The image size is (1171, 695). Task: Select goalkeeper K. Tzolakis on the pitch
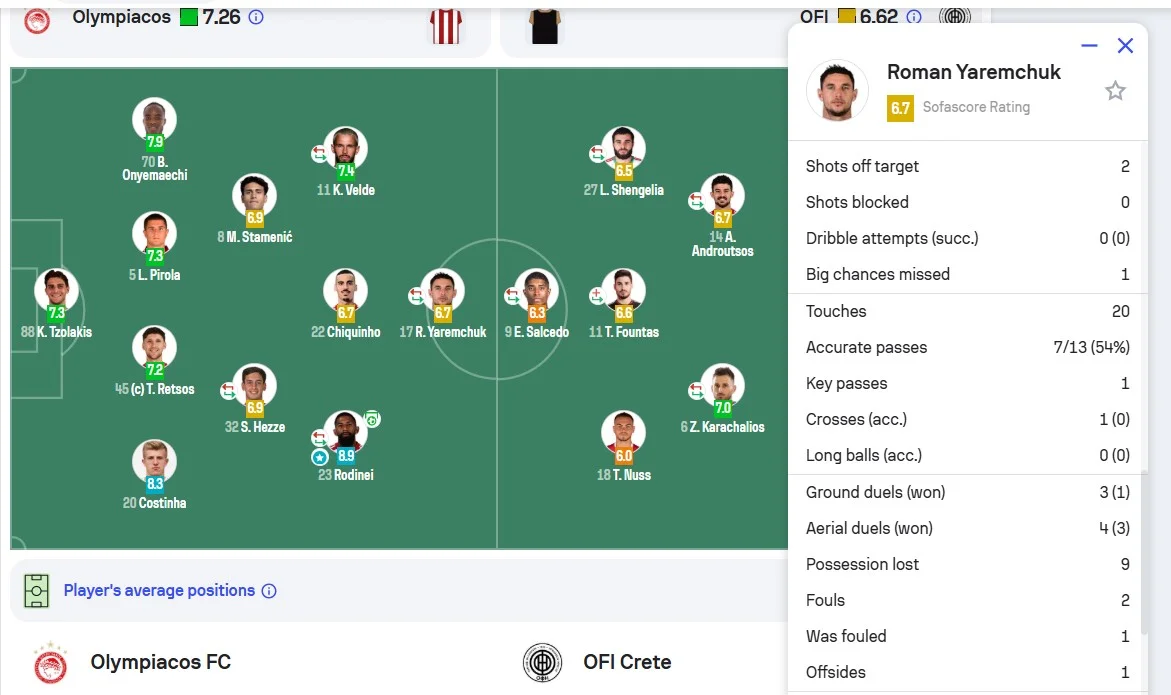pyautogui.click(x=56, y=290)
